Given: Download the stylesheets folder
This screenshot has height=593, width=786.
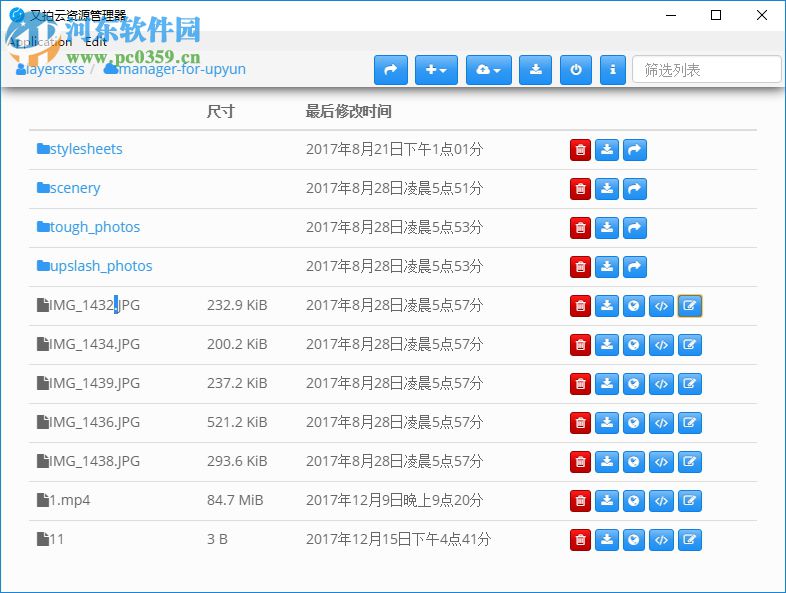Looking at the screenshot, I should (x=607, y=149).
